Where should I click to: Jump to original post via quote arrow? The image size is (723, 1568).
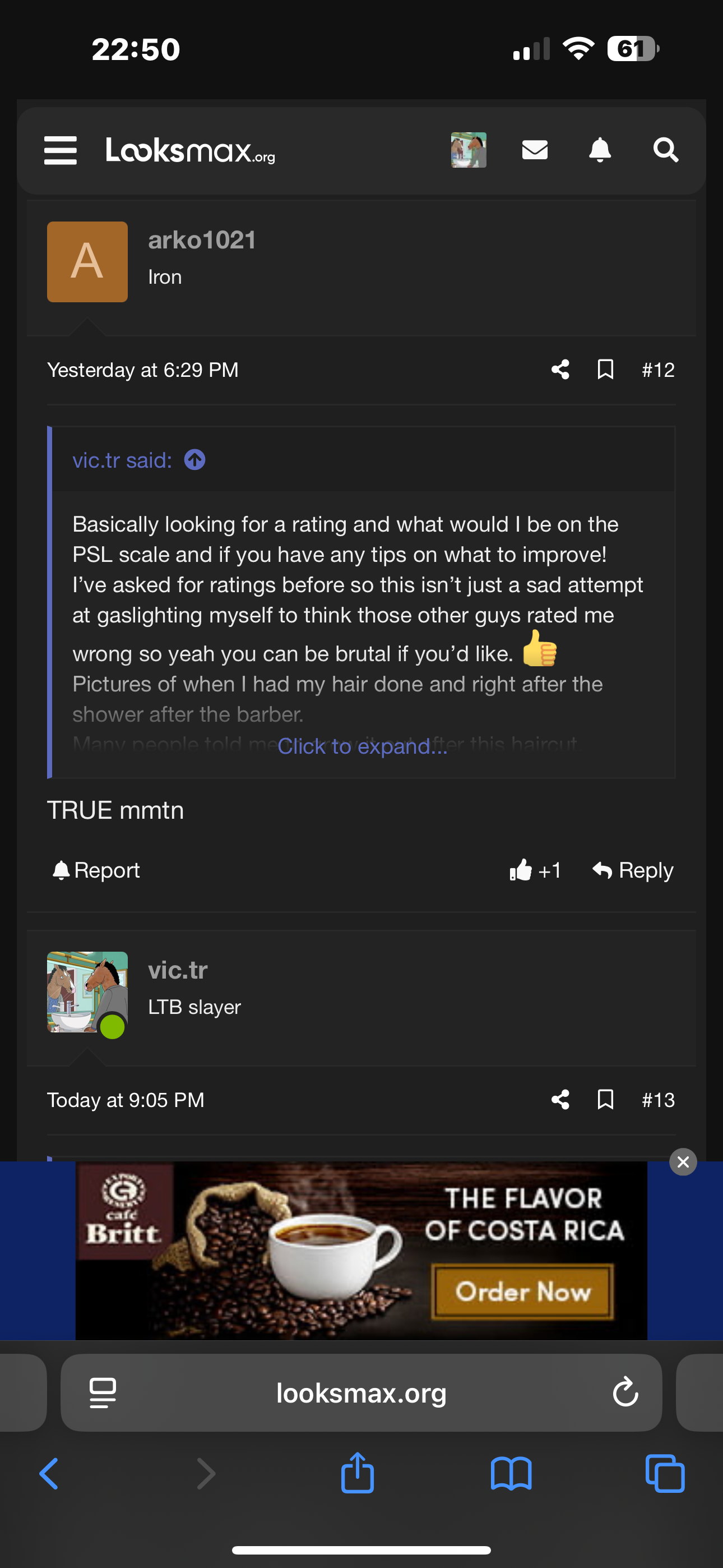click(194, 460)
